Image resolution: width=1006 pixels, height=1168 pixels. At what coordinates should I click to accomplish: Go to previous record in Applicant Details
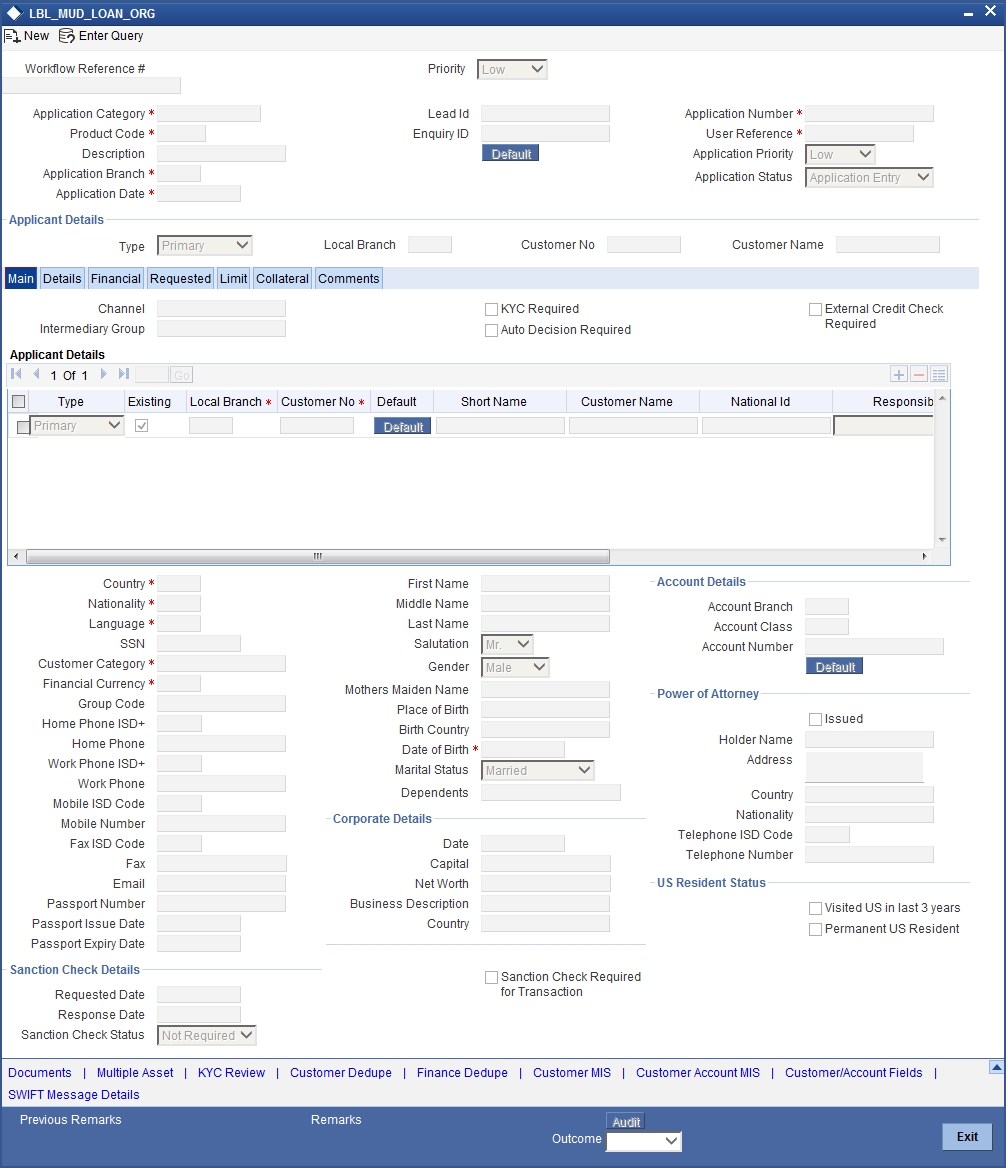click(x=36, y=374)
